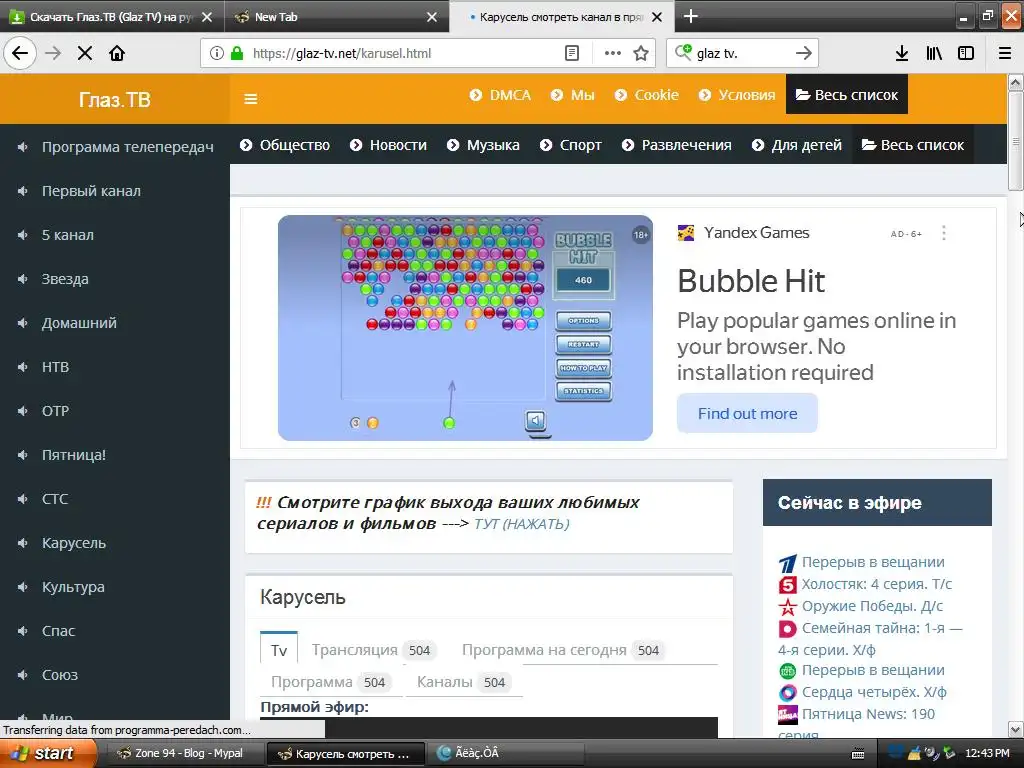Close the New Tab tab
This screenshot has height=768, width=1024.
point(432,17)
